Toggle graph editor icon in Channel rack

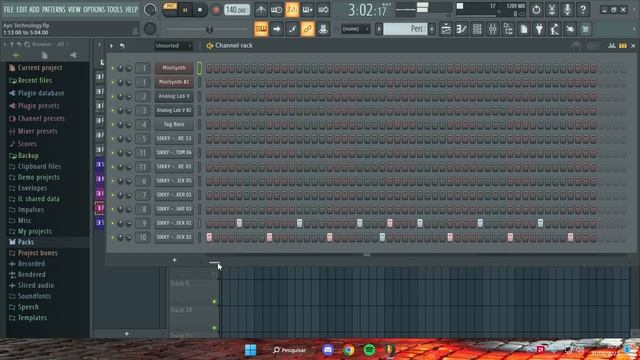point(611,46)
